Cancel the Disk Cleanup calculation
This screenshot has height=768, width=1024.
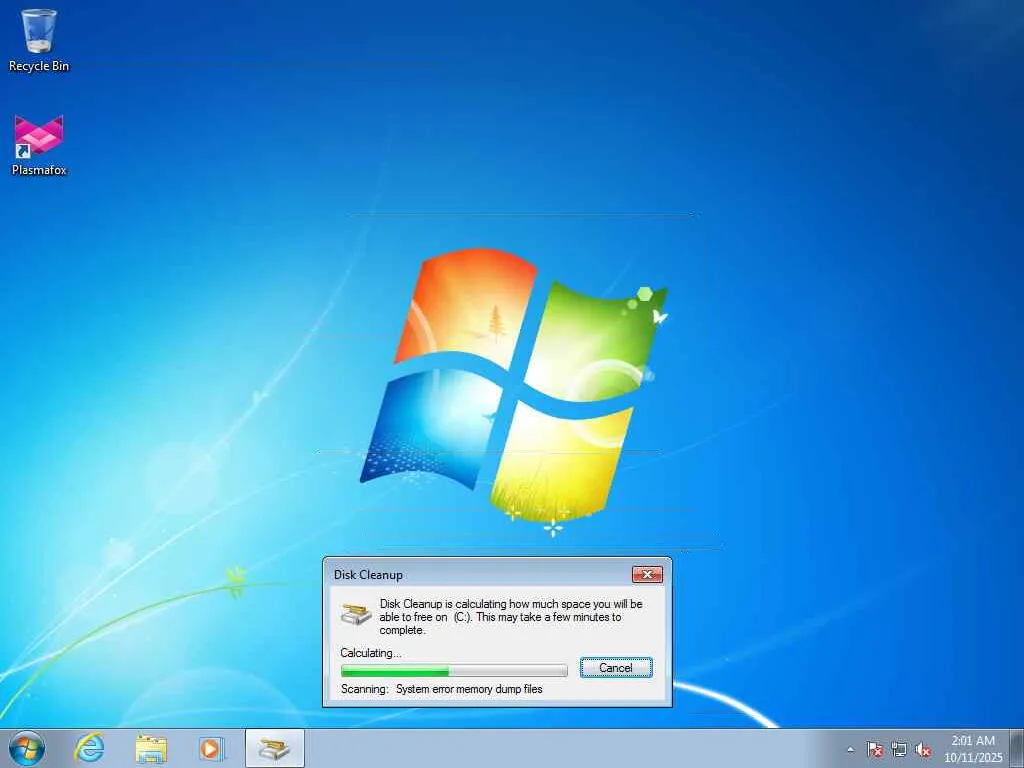click(616, 667)
